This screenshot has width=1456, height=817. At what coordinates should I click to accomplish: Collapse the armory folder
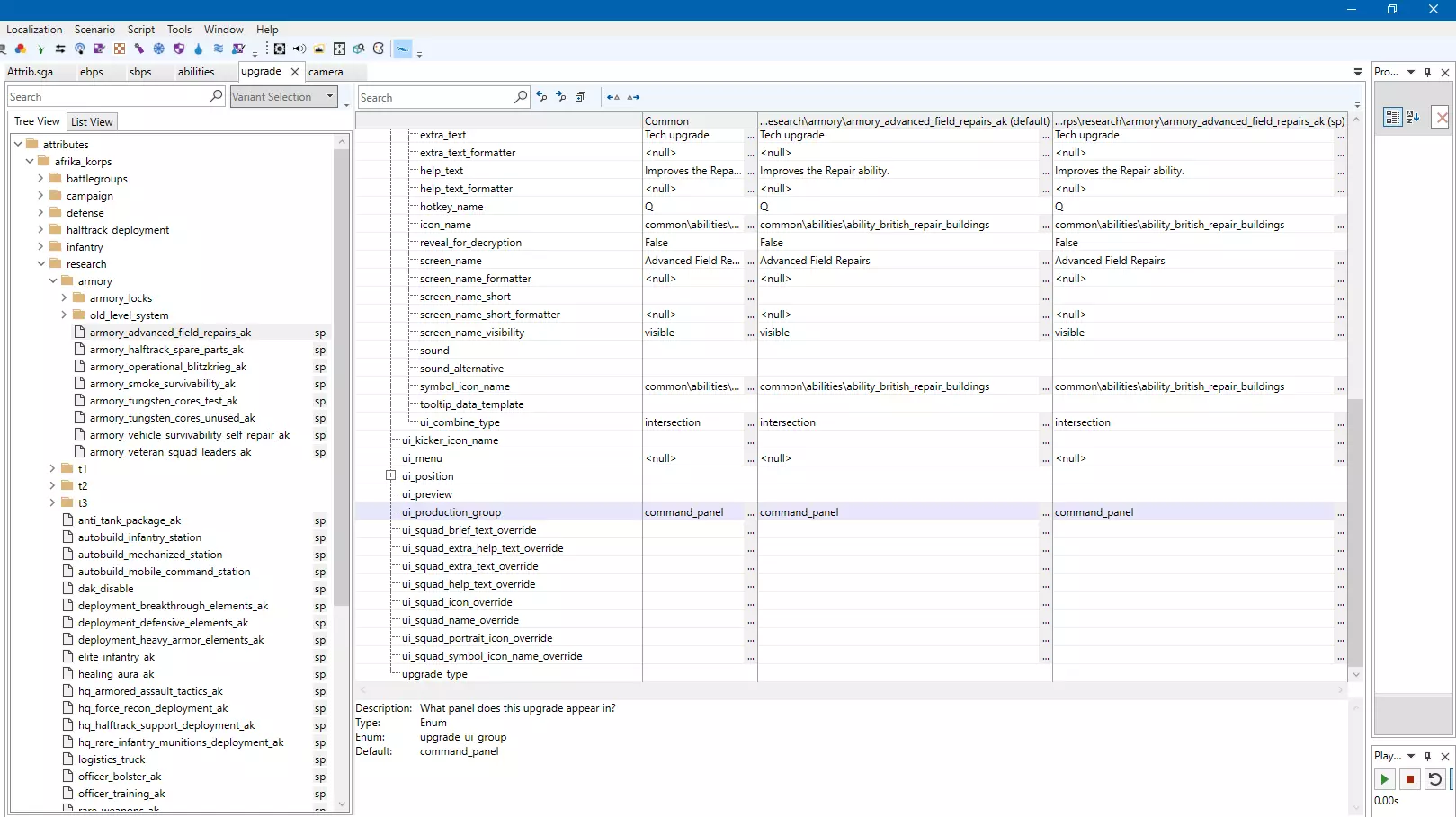53,281
